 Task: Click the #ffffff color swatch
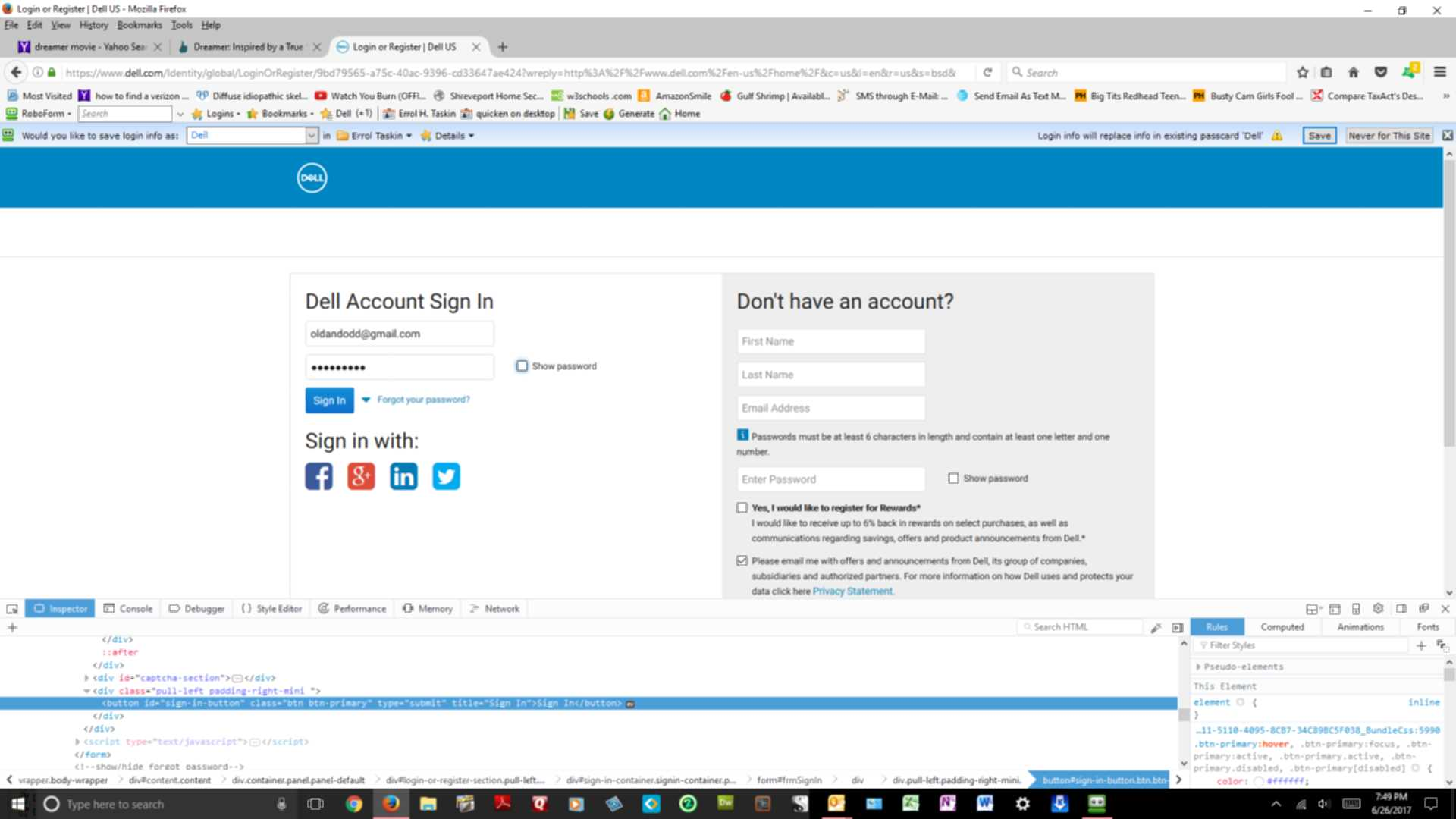[x=1259, y=781]
